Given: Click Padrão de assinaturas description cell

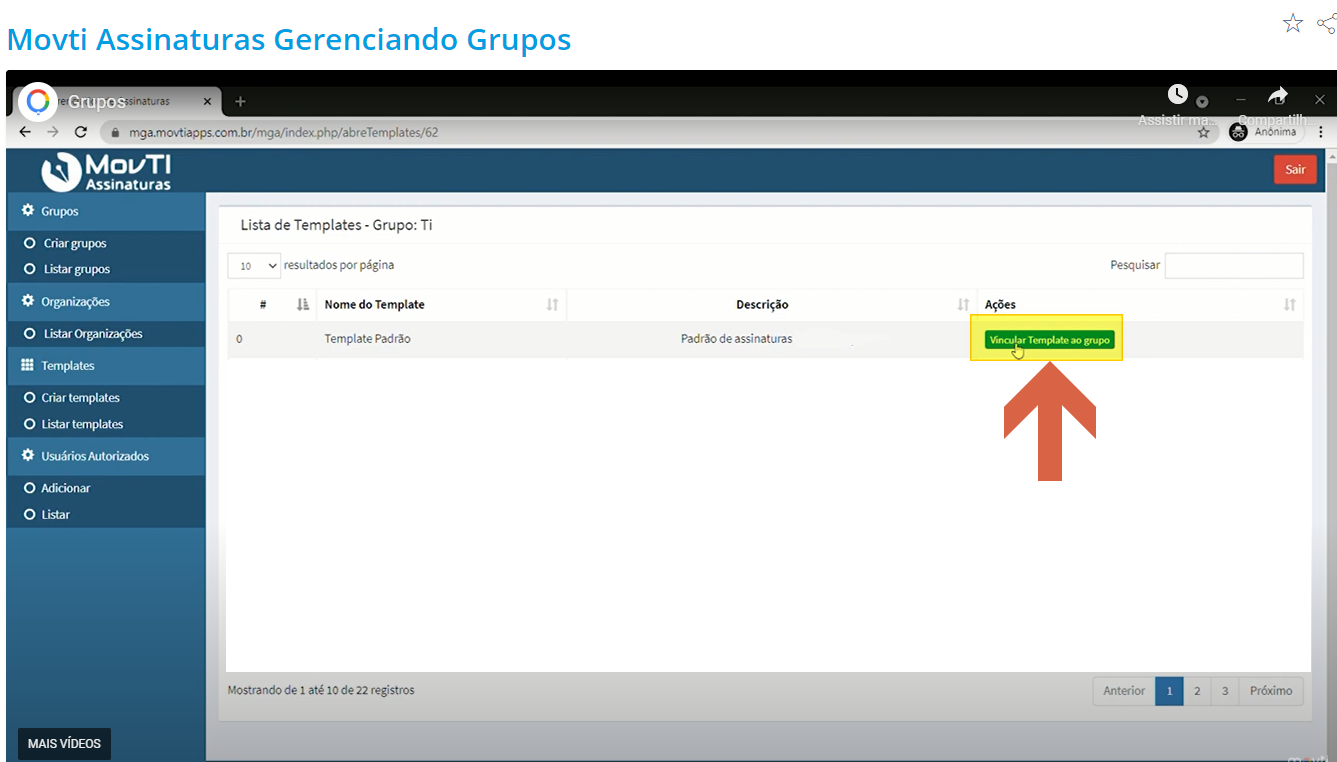Looking at the screenshot, I should [736, 339].
